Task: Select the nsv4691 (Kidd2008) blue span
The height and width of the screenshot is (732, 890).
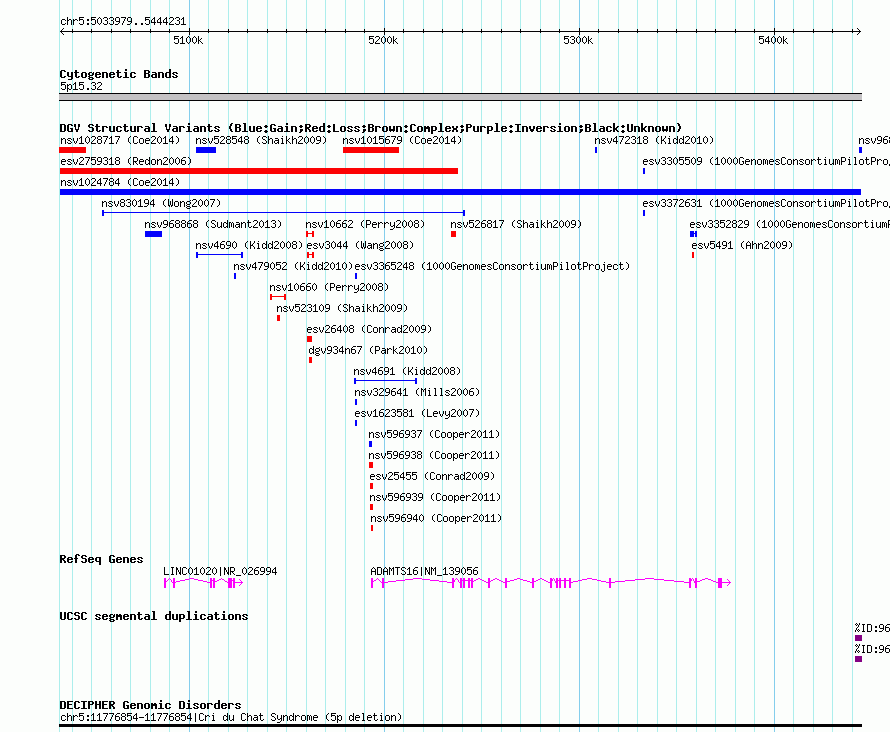Action: point(385,381)
